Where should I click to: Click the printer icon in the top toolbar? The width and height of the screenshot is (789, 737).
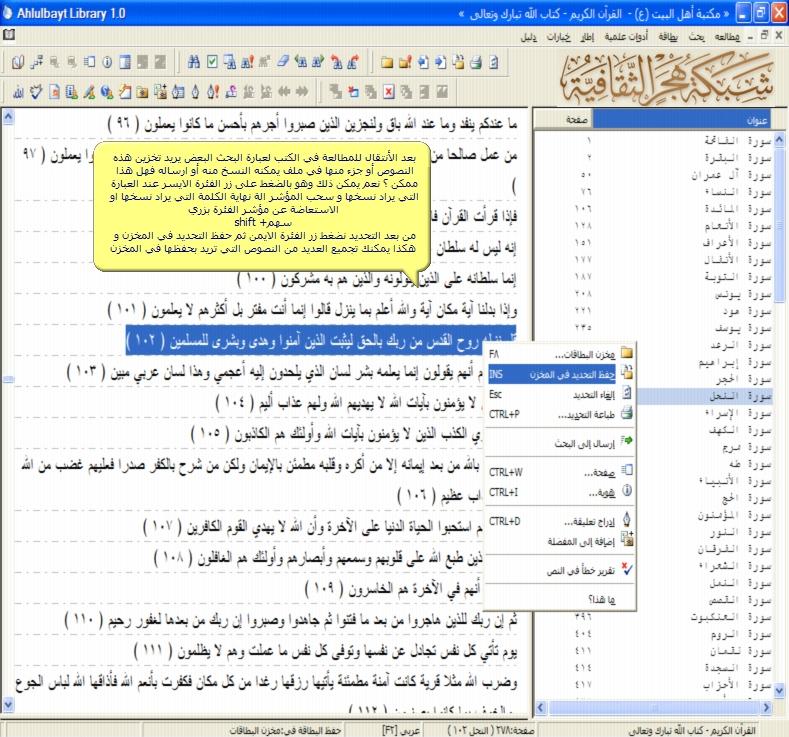pos(476,62)
